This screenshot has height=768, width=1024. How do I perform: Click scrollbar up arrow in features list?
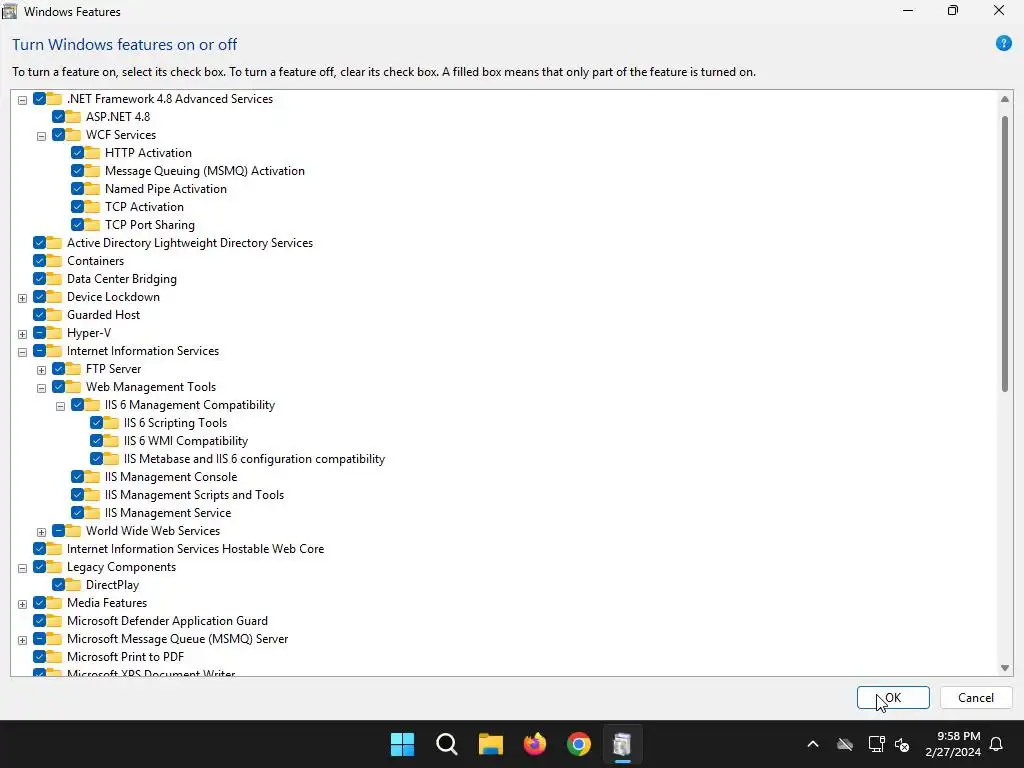pos(1004,99)
